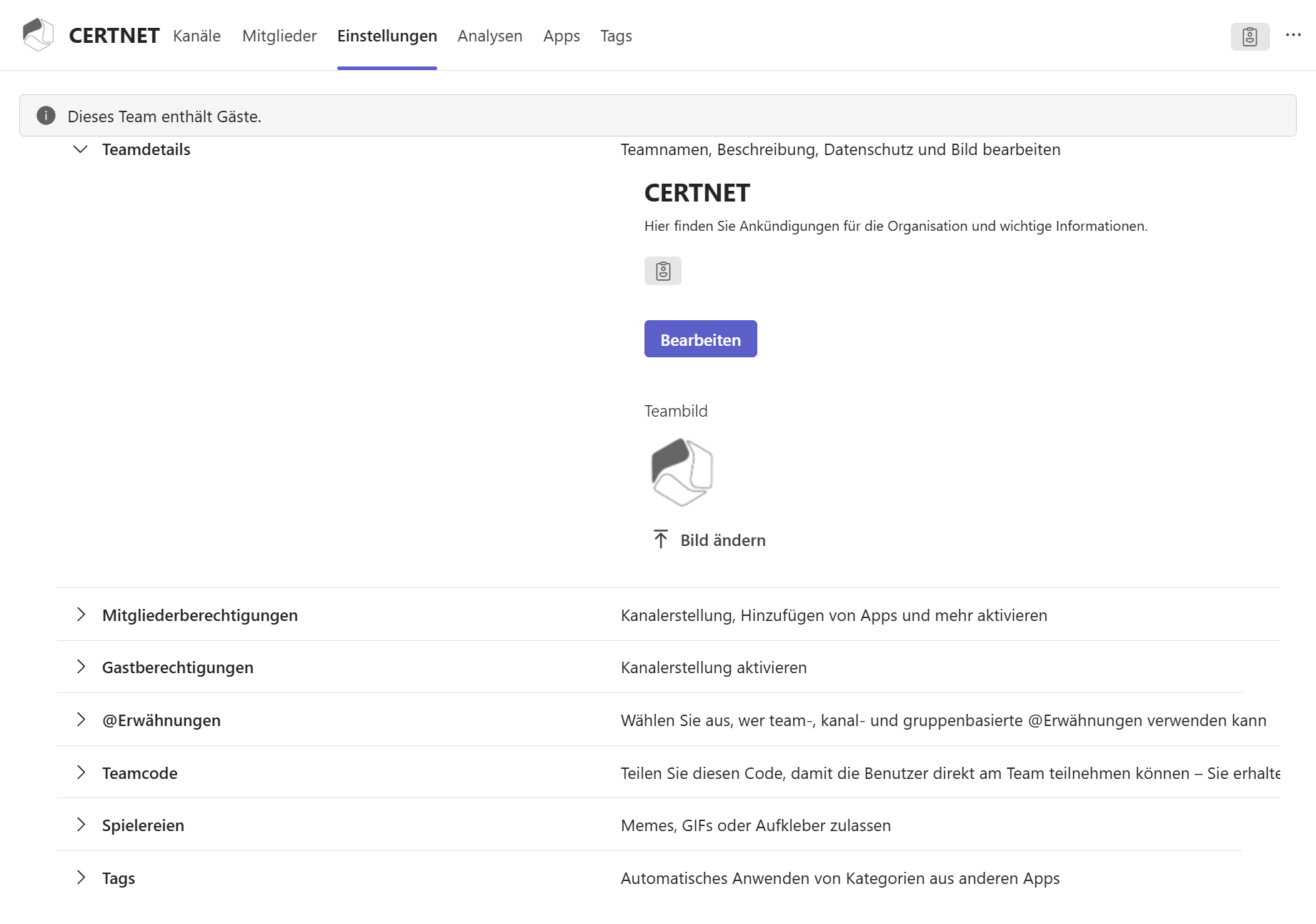Viewport: 1316px width, 924px height.
Task: Click the badge icon under team description
Action: coord(663,271)
